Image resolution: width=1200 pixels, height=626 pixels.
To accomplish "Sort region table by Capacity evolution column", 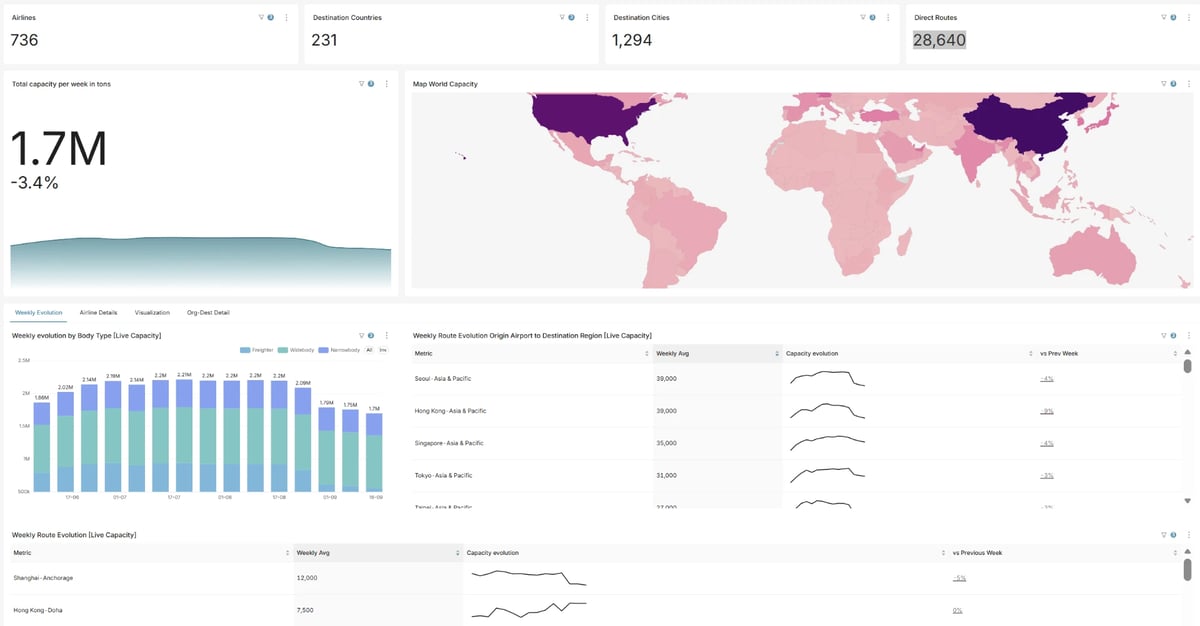I will click(x=1030, y=354).
